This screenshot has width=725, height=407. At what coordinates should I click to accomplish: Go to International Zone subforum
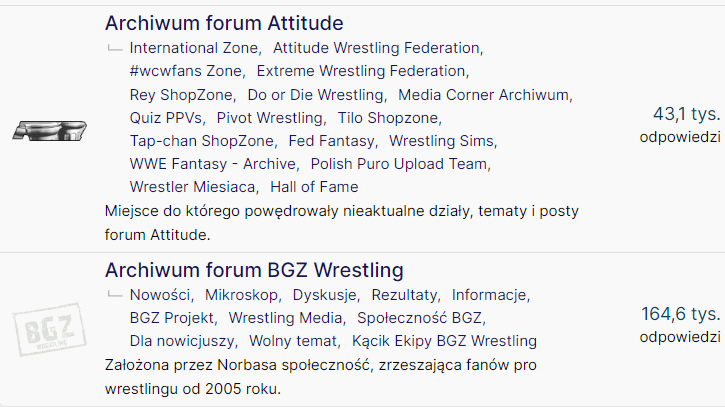(x=195, y=48)
